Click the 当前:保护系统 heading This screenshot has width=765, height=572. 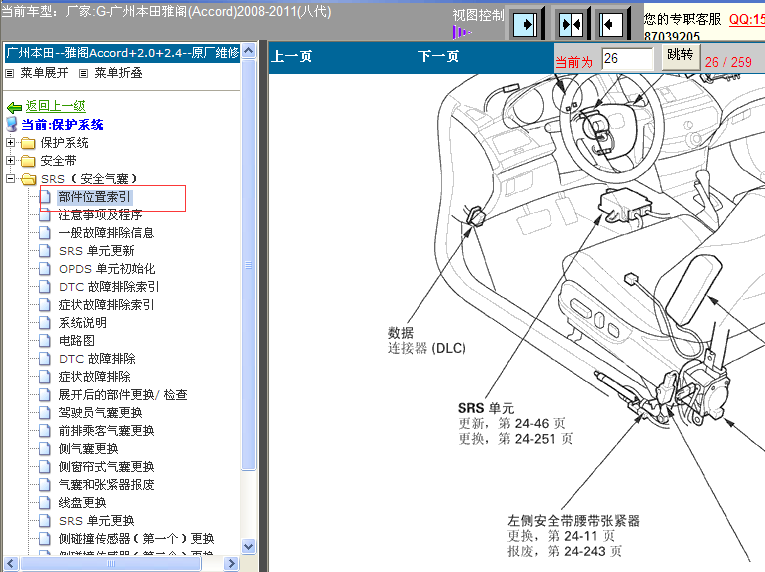click(x=62, y=125)
